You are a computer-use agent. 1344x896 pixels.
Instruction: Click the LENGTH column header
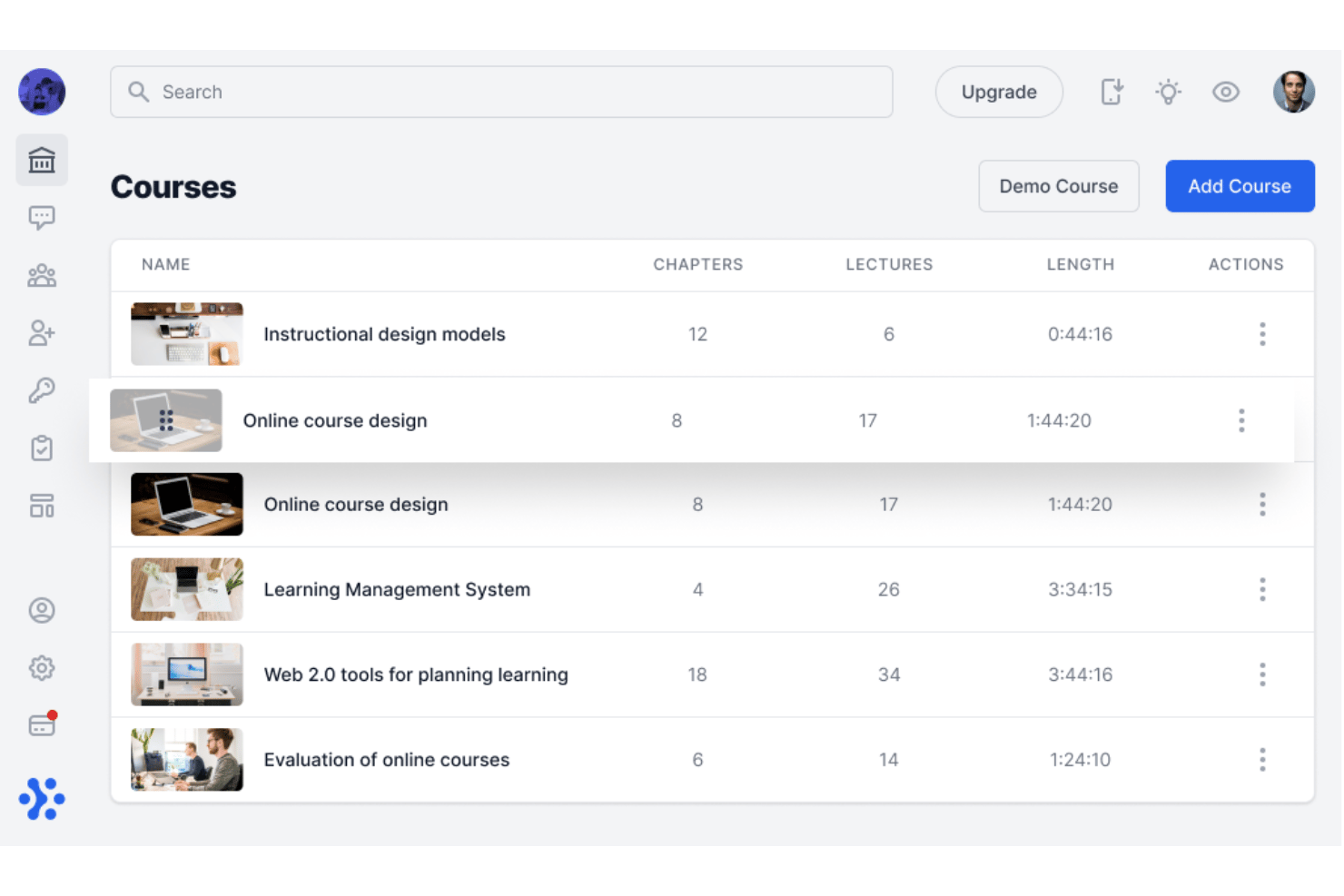click(1081, 264)
